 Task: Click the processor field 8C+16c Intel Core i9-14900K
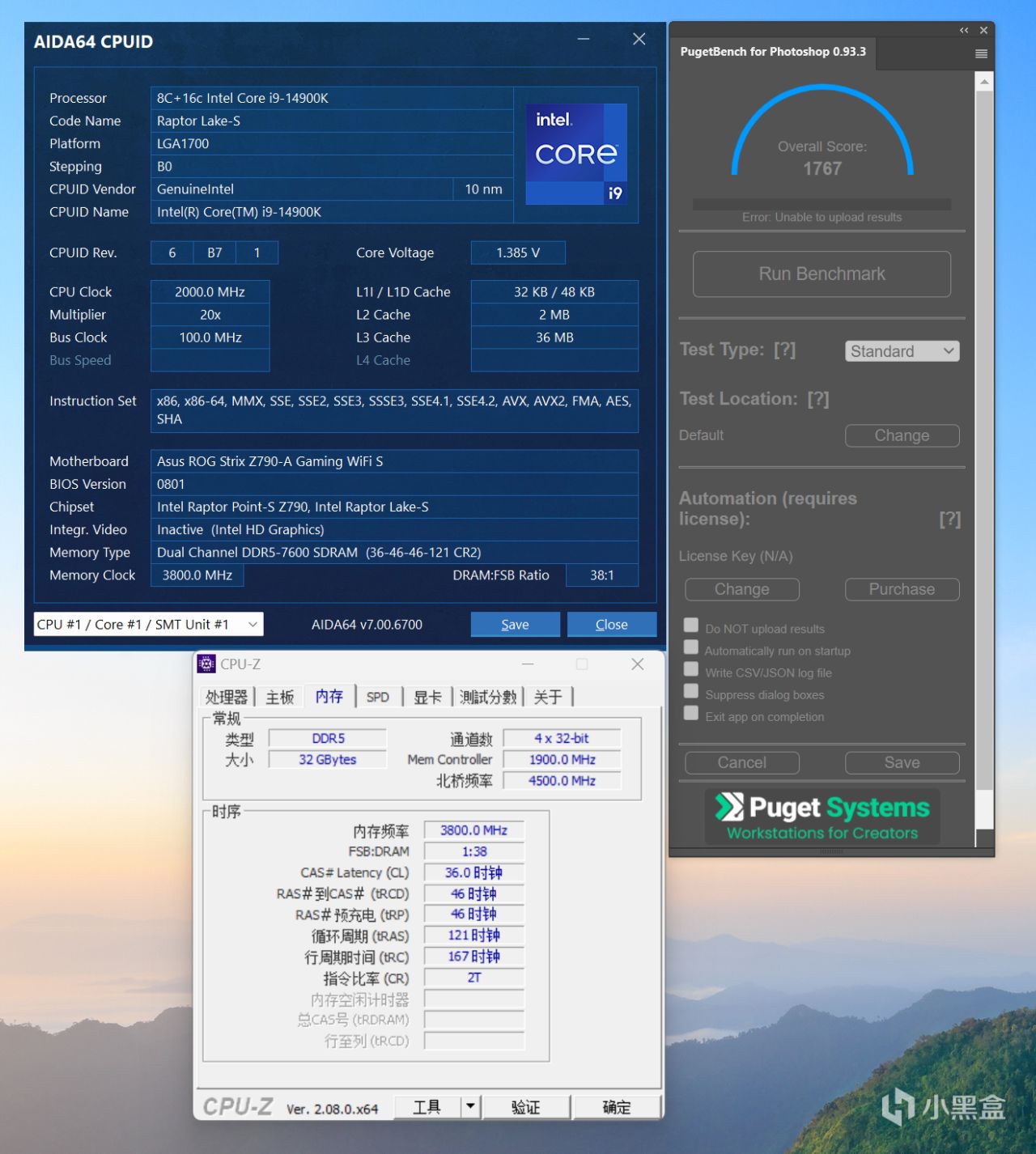click(332, 98)
